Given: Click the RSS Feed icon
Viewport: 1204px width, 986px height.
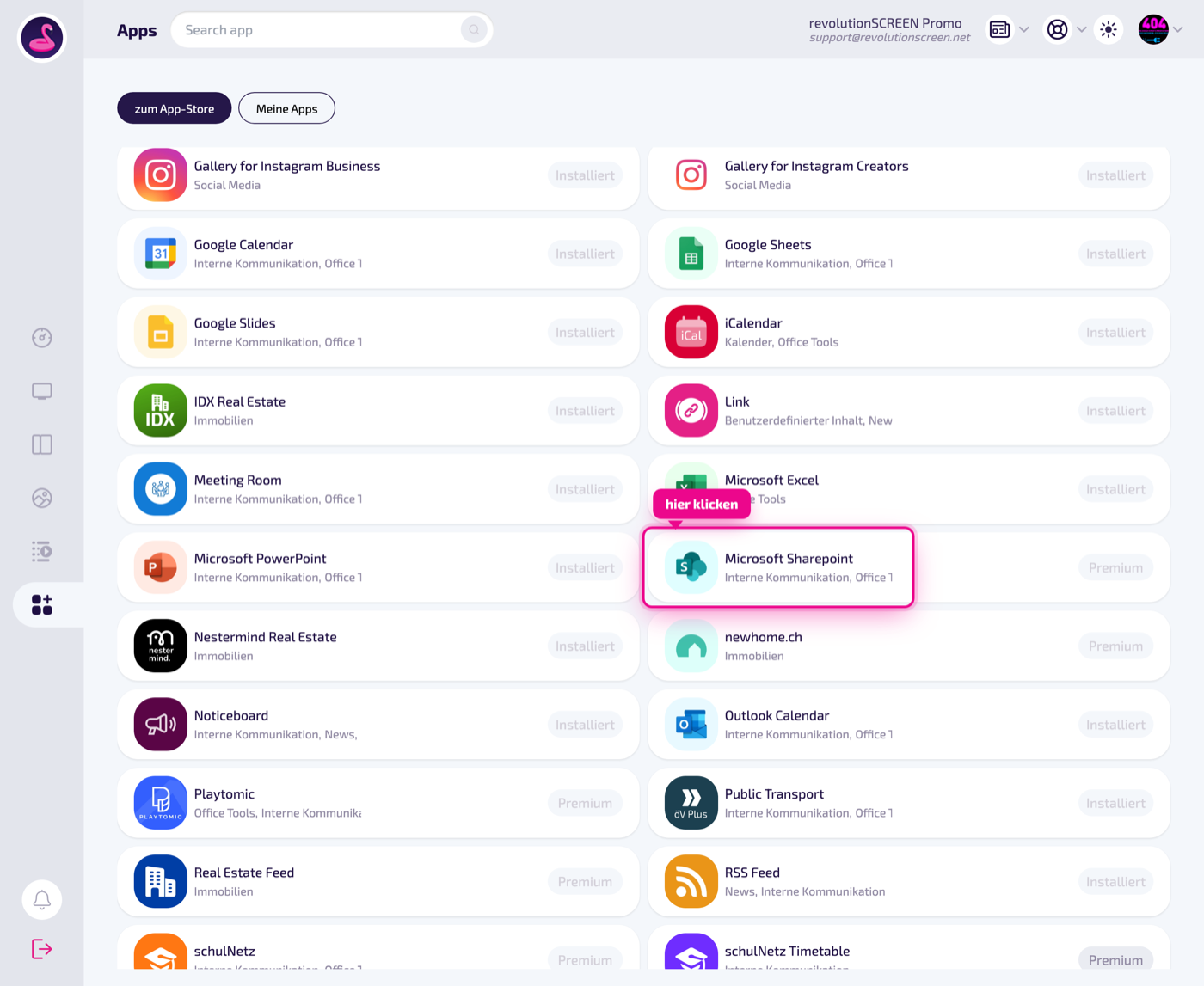Looking at the screenshot, I should pyautogui.click(x=691, y=881).
